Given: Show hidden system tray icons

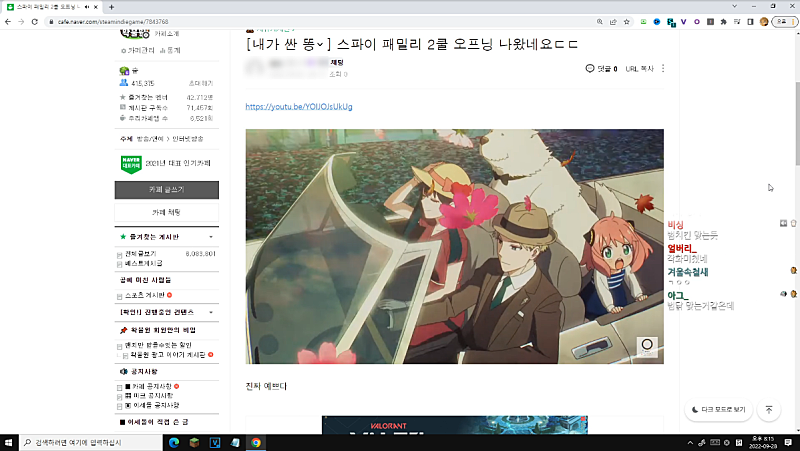Looking at the screenshot, I should pos(690,442).
